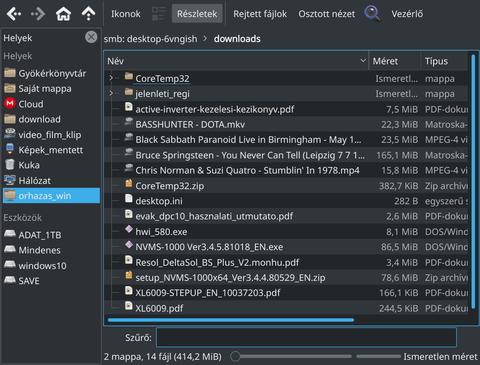The image size is (480, 365).
Task: Select XL6009-STEPUP_EN_10037203.pdf
Action: coord(286,293)
